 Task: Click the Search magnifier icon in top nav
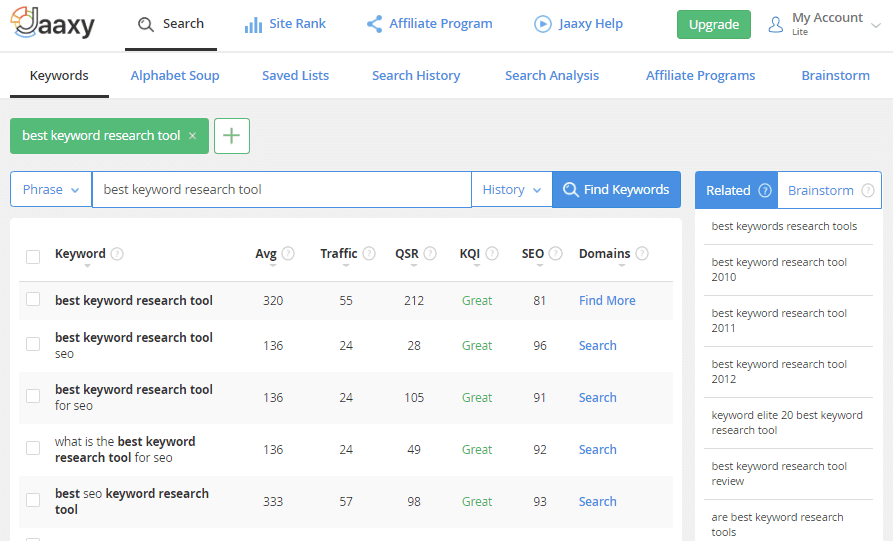(146, 24)
